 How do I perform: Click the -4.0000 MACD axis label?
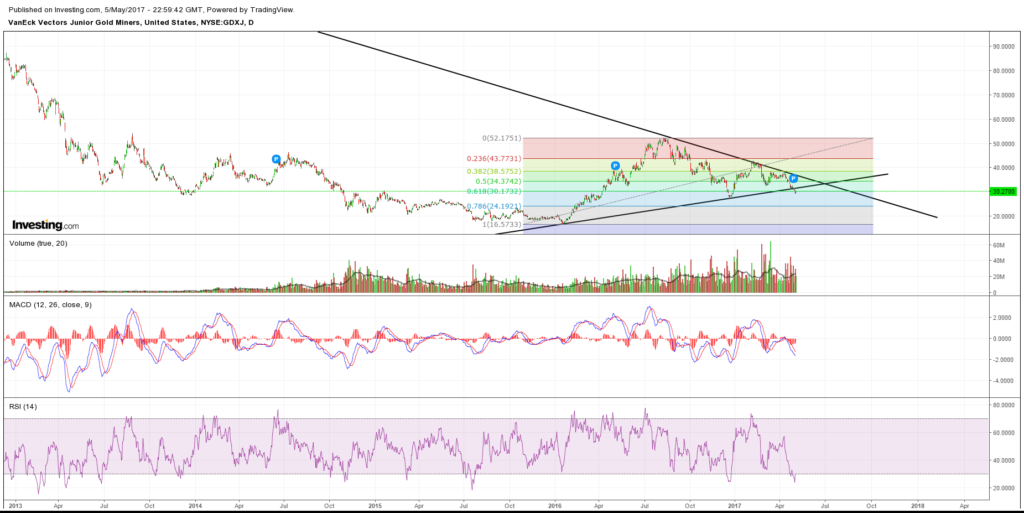pyautogui.click(x=1004, y=381)
